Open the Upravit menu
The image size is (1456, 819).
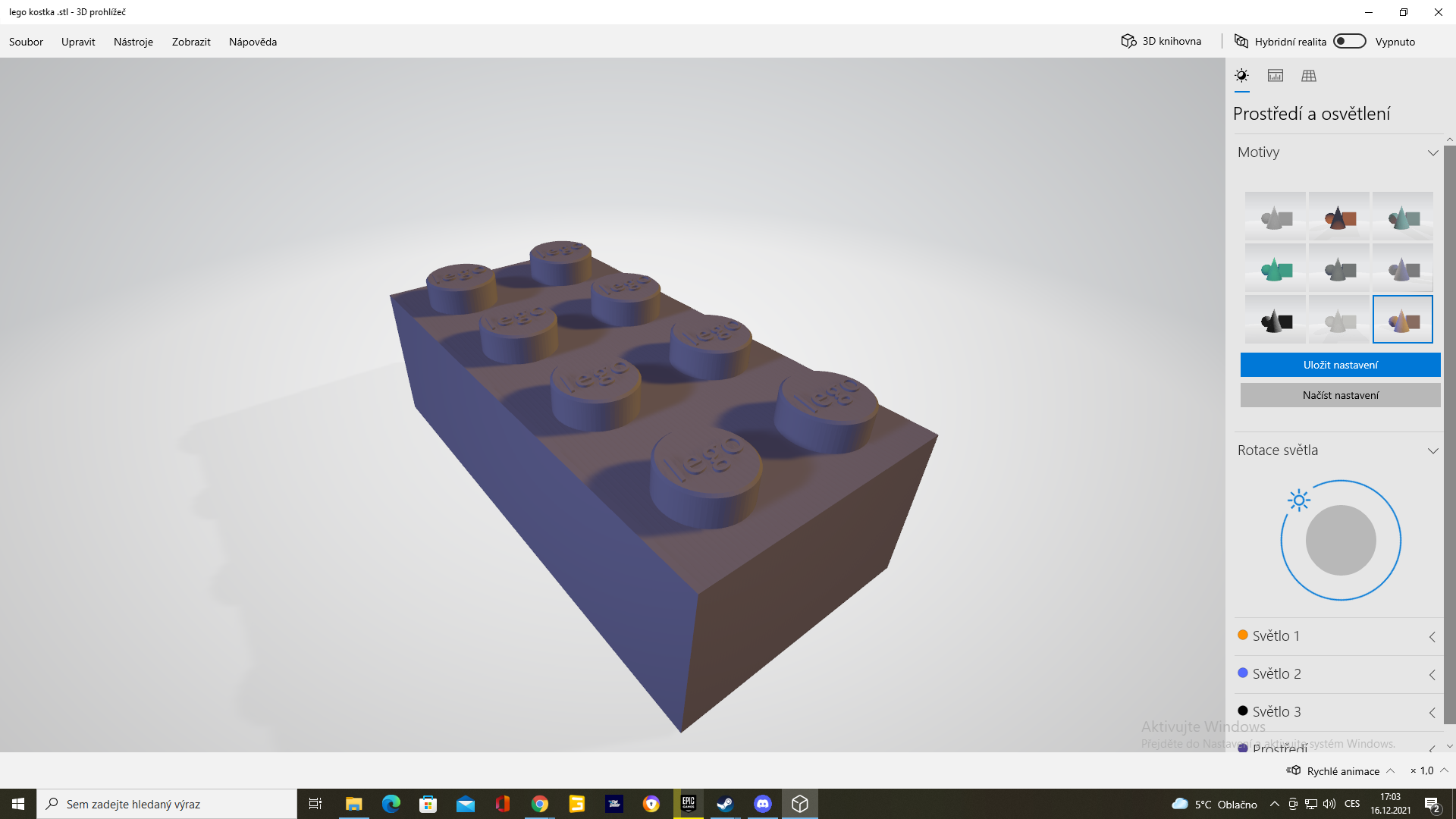pyautogui.click(x=78, y=42)
